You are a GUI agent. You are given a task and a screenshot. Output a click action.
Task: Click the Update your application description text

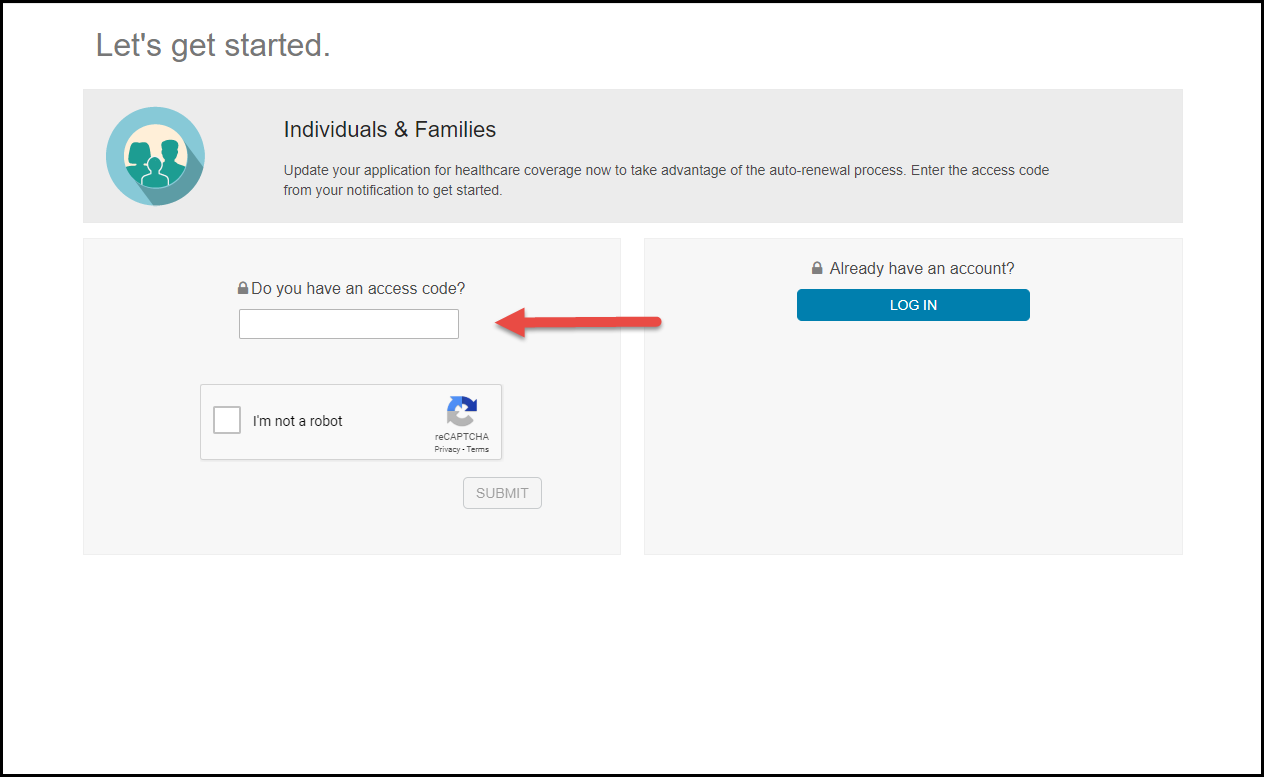pyautogui.click(x=667, y=180)
